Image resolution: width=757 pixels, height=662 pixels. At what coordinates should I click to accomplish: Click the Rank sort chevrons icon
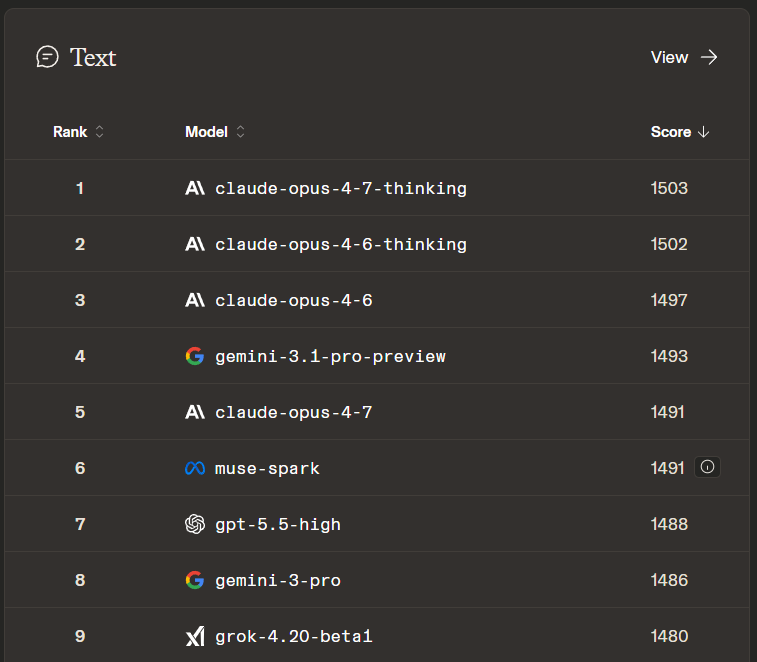99,132
